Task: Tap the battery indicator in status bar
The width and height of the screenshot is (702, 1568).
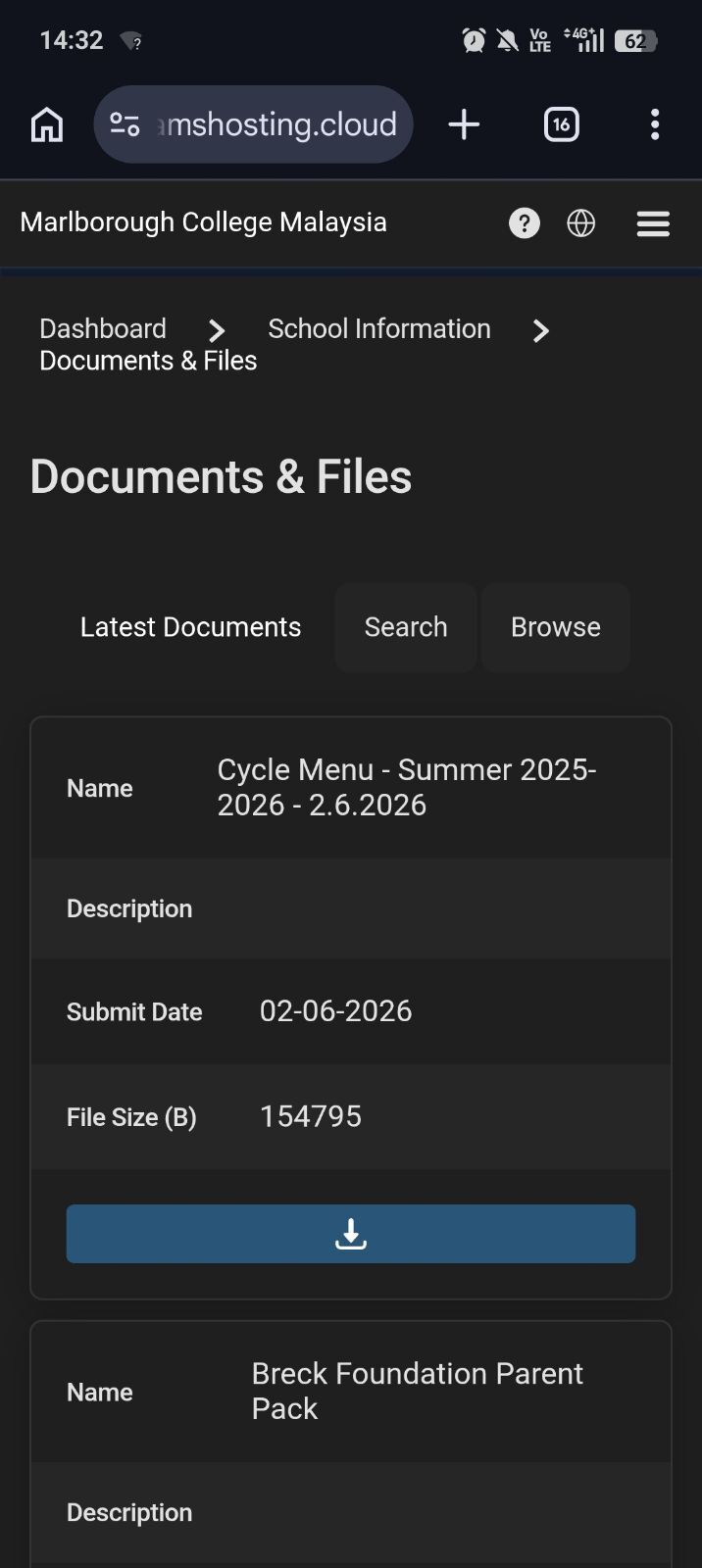Action: [635, 41]
